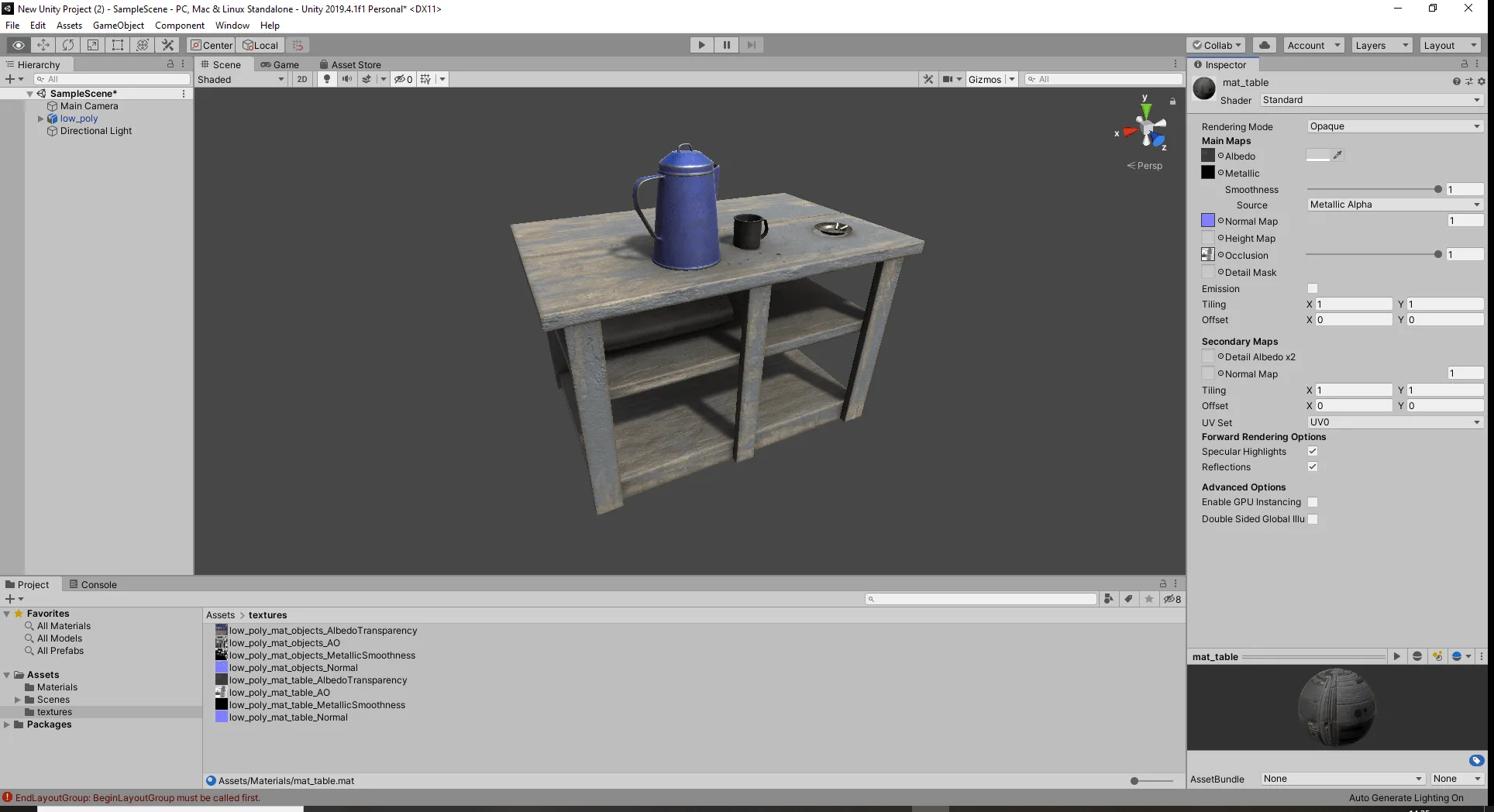Click Metallic texture slot
Screen dimensions: 1494x812
(1208, 173)
